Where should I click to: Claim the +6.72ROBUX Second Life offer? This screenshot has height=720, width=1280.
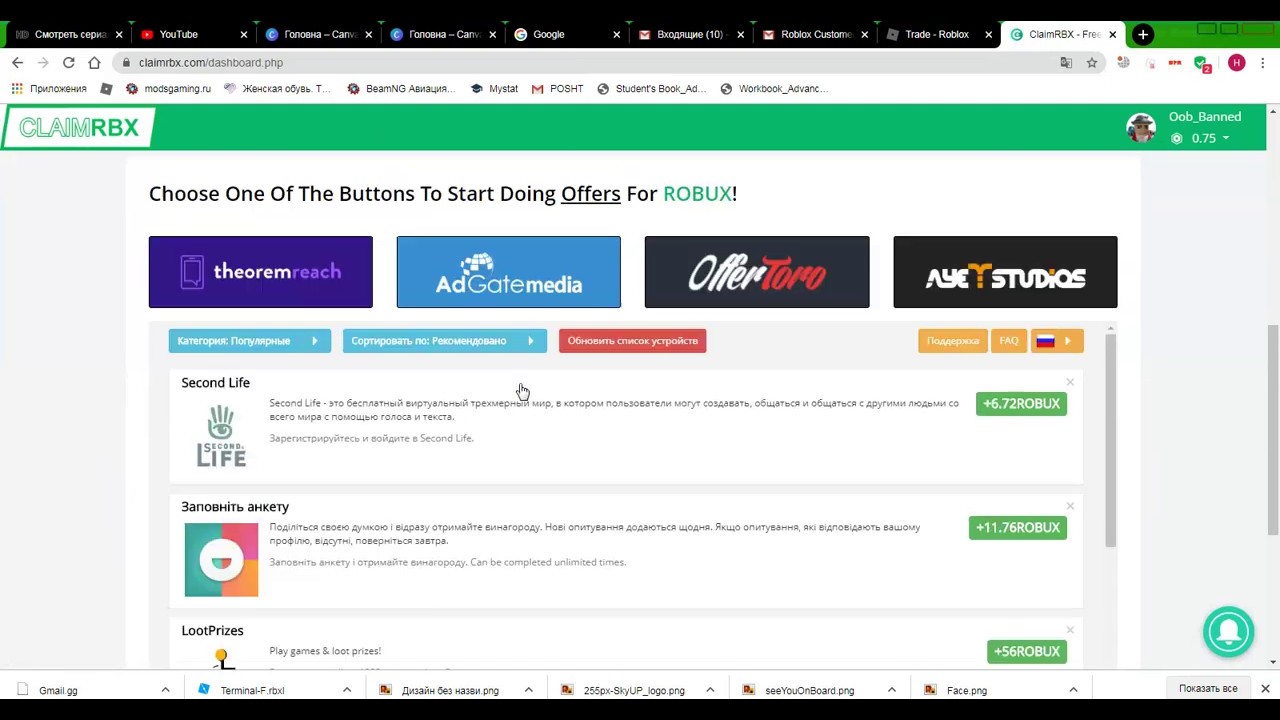[x=1021, y=403]
